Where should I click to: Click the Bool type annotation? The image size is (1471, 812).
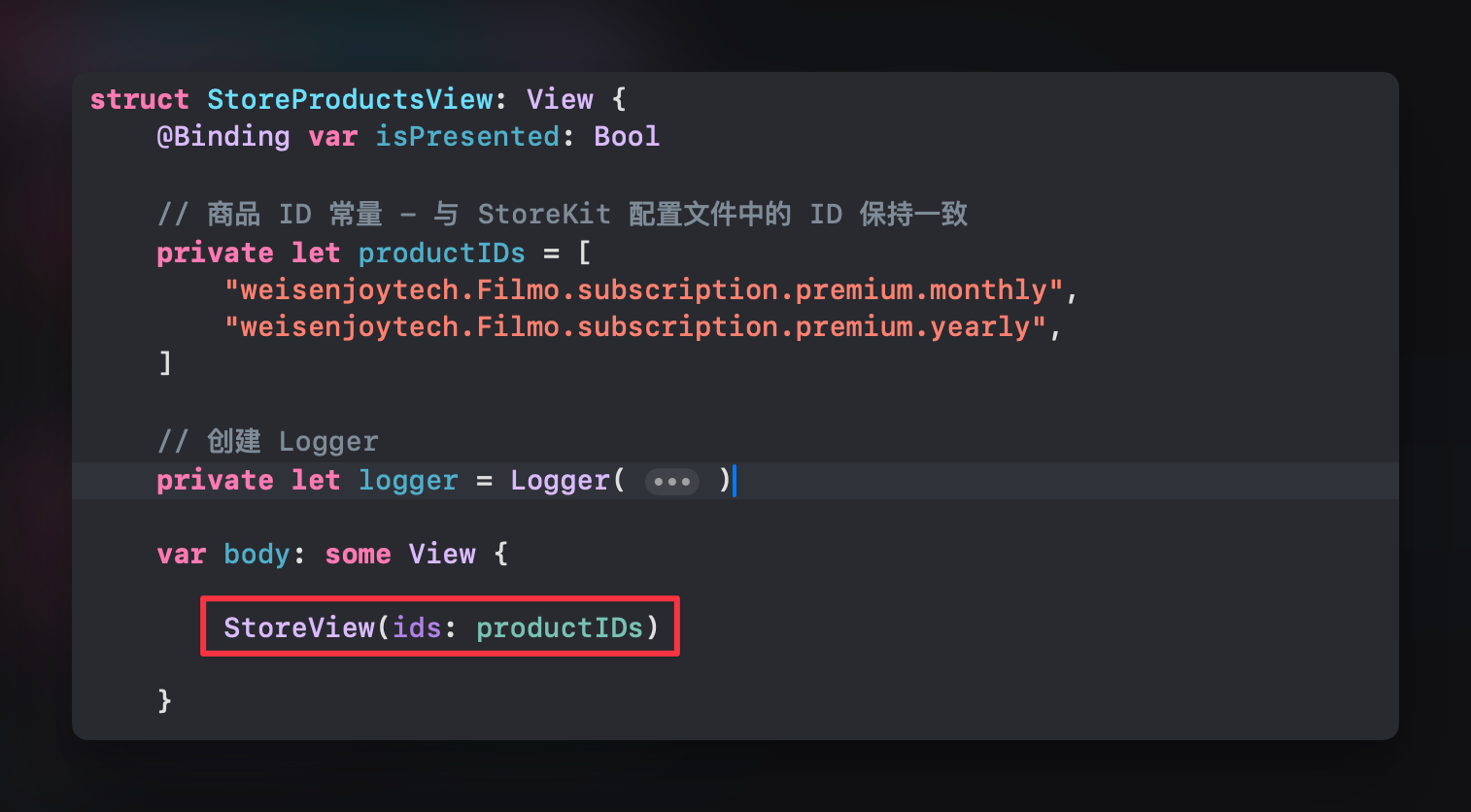[x=627, y=137]
